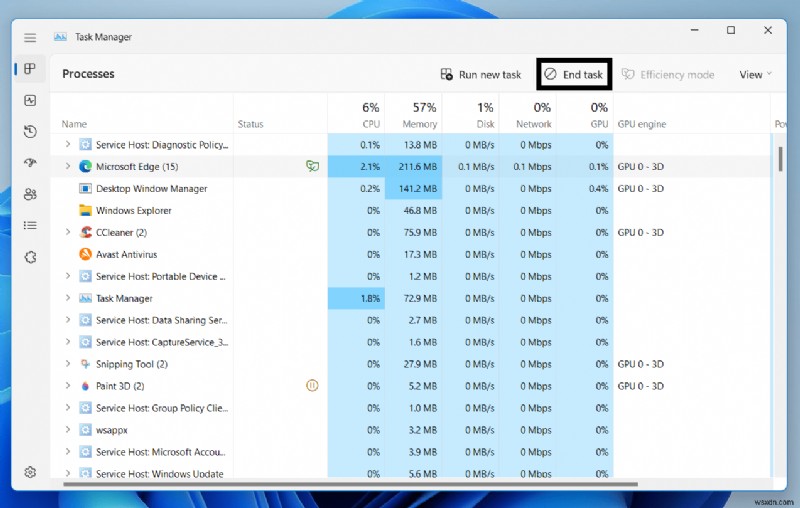Expand Service Host: Diagnostic Policy row

pyautogui.click(x=67, y=144)
